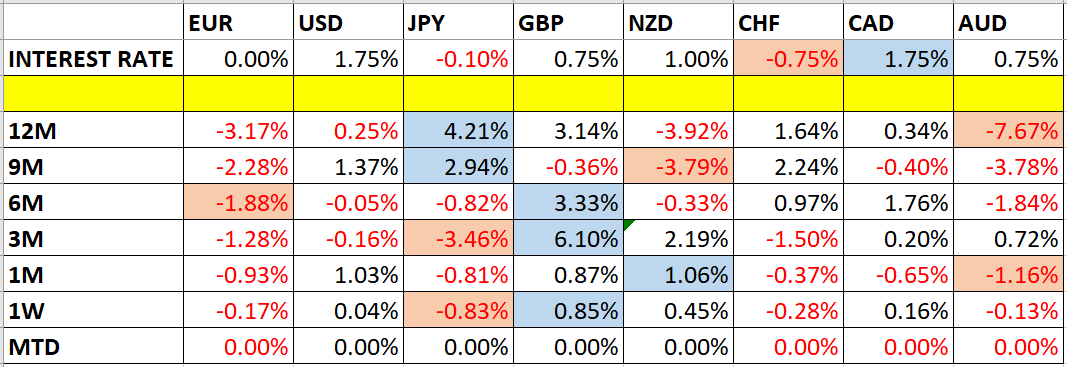Select the AUD 12M cell -7.67%

click(1008, 131)
